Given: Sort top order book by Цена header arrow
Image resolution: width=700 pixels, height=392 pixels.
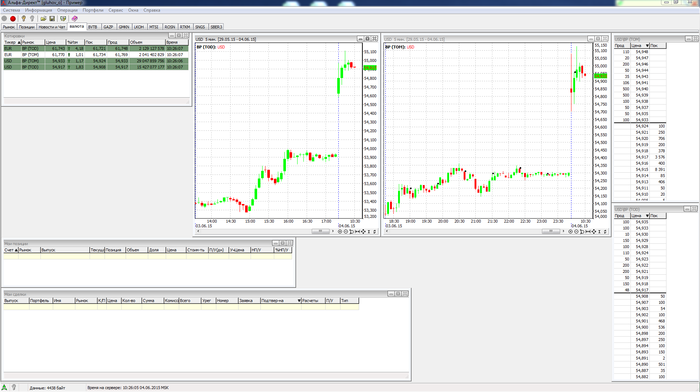Looking at the screenshot, I should pos(647,46).
